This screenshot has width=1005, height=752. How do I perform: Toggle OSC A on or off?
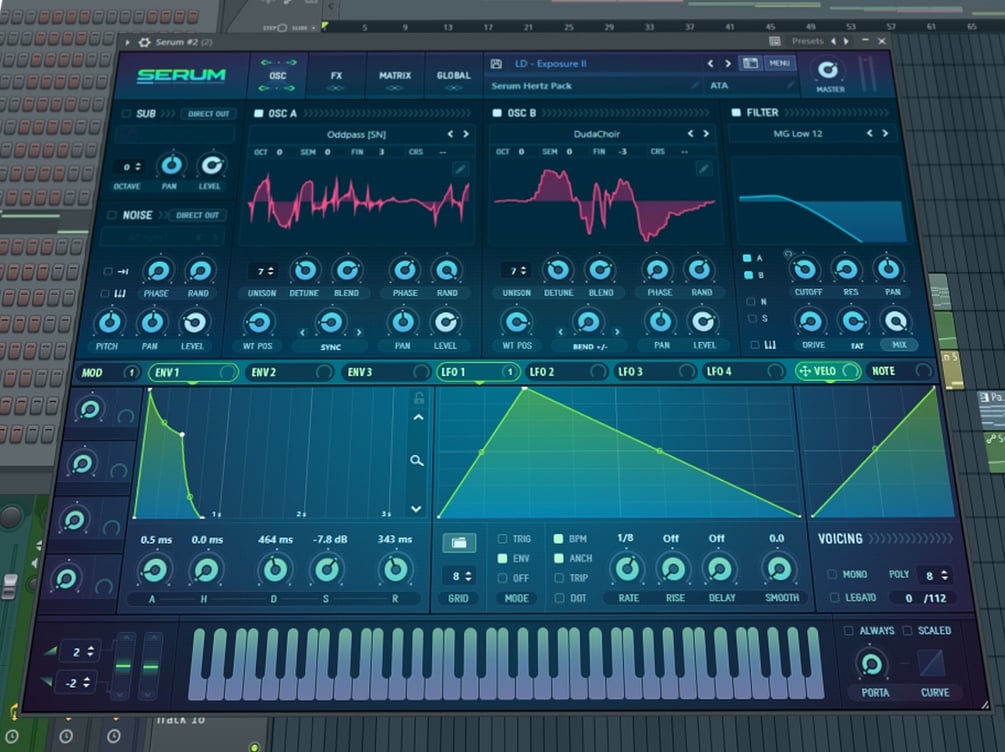259,113
